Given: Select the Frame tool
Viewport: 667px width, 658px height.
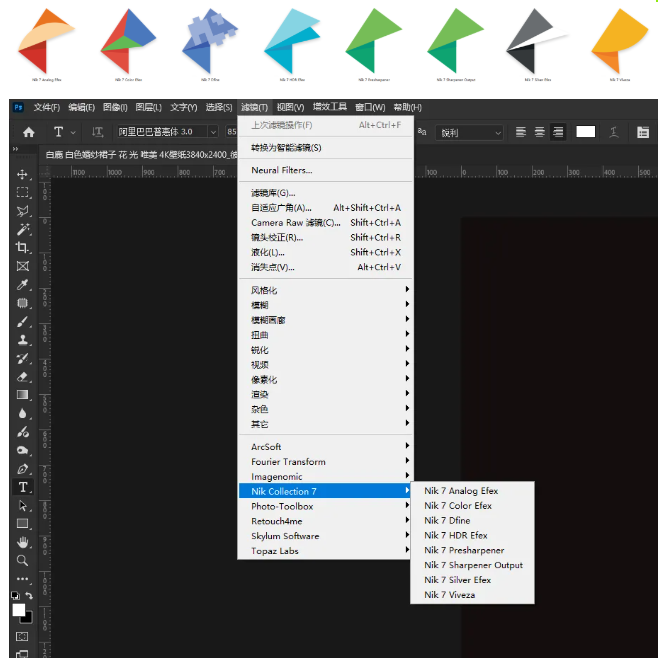Looking at the screenshot, I should point(23,266).
